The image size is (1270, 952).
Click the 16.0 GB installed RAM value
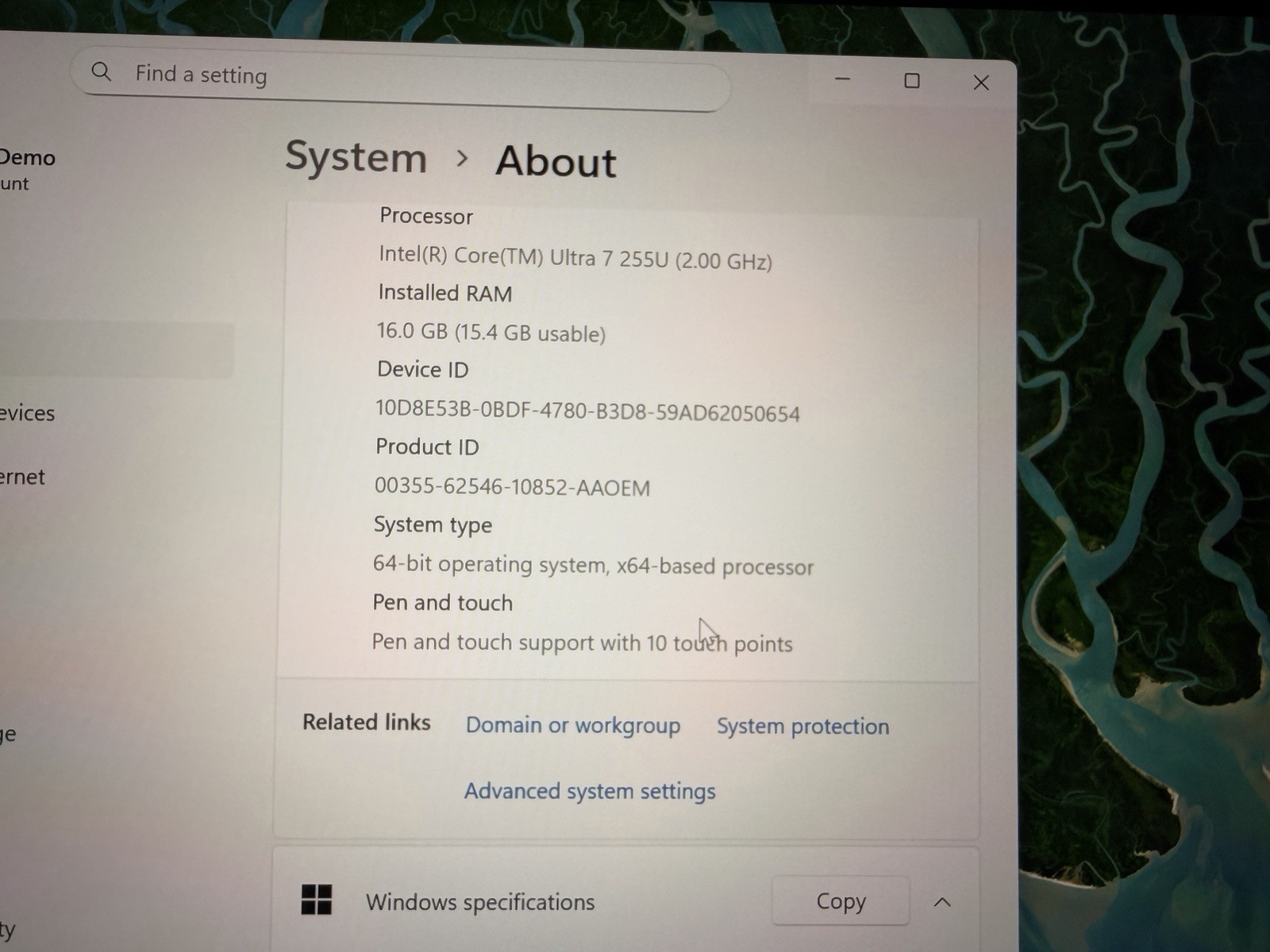(x=491, y=332)
